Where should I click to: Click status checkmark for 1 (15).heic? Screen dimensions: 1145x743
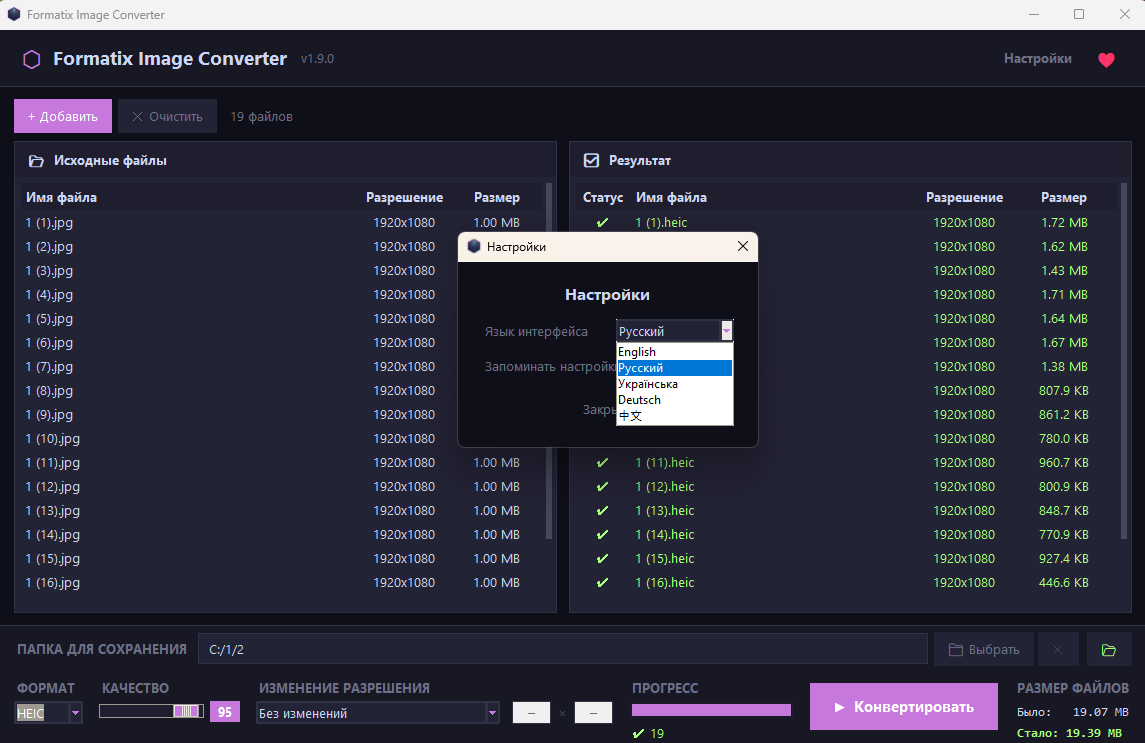click(602, 559)
